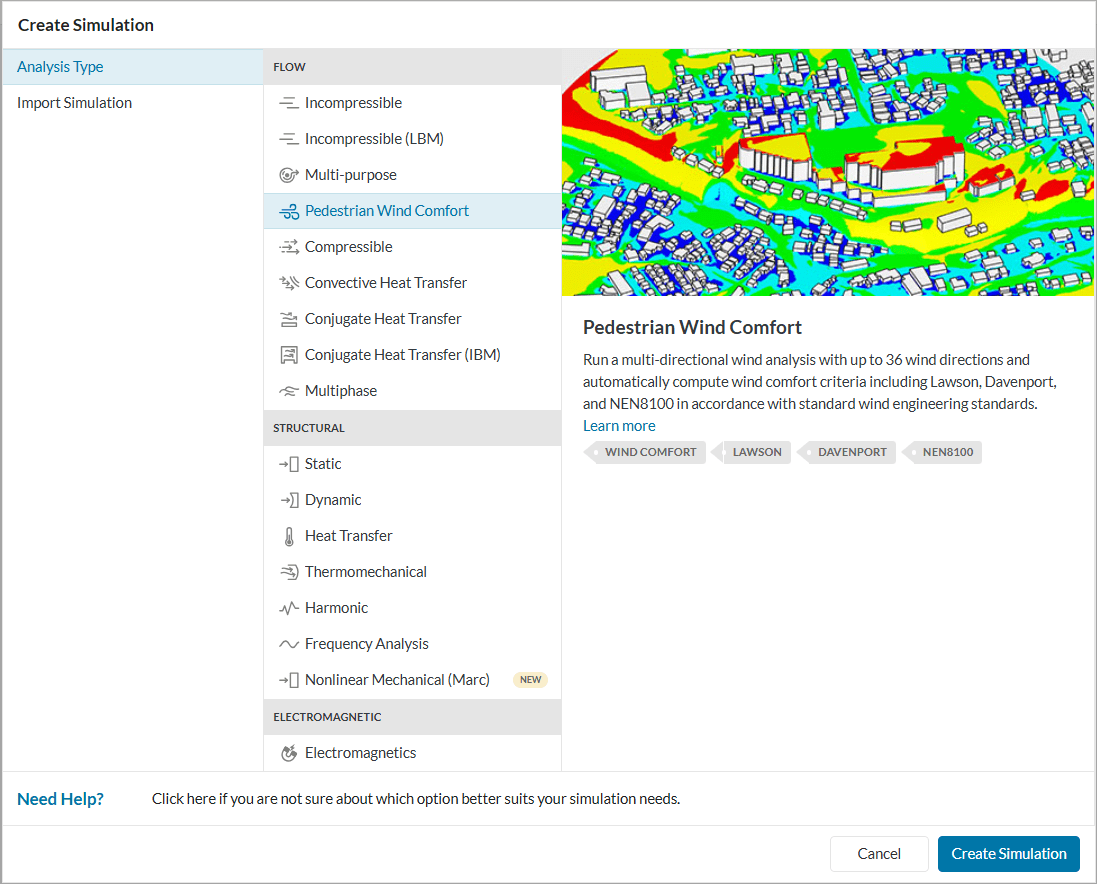Select the Conjugate Heat Transfer (IBM) icon

pos(288,354)
